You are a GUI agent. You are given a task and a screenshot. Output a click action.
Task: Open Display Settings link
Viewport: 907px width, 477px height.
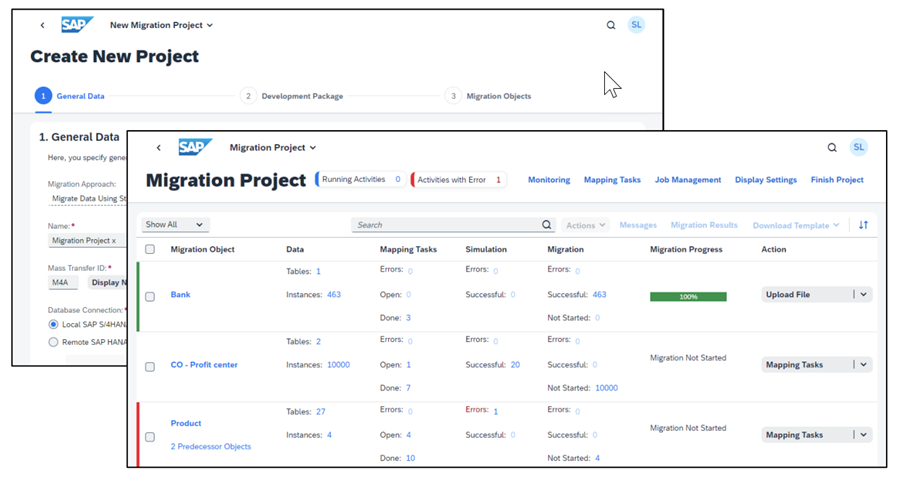click(x=766, y=180)
